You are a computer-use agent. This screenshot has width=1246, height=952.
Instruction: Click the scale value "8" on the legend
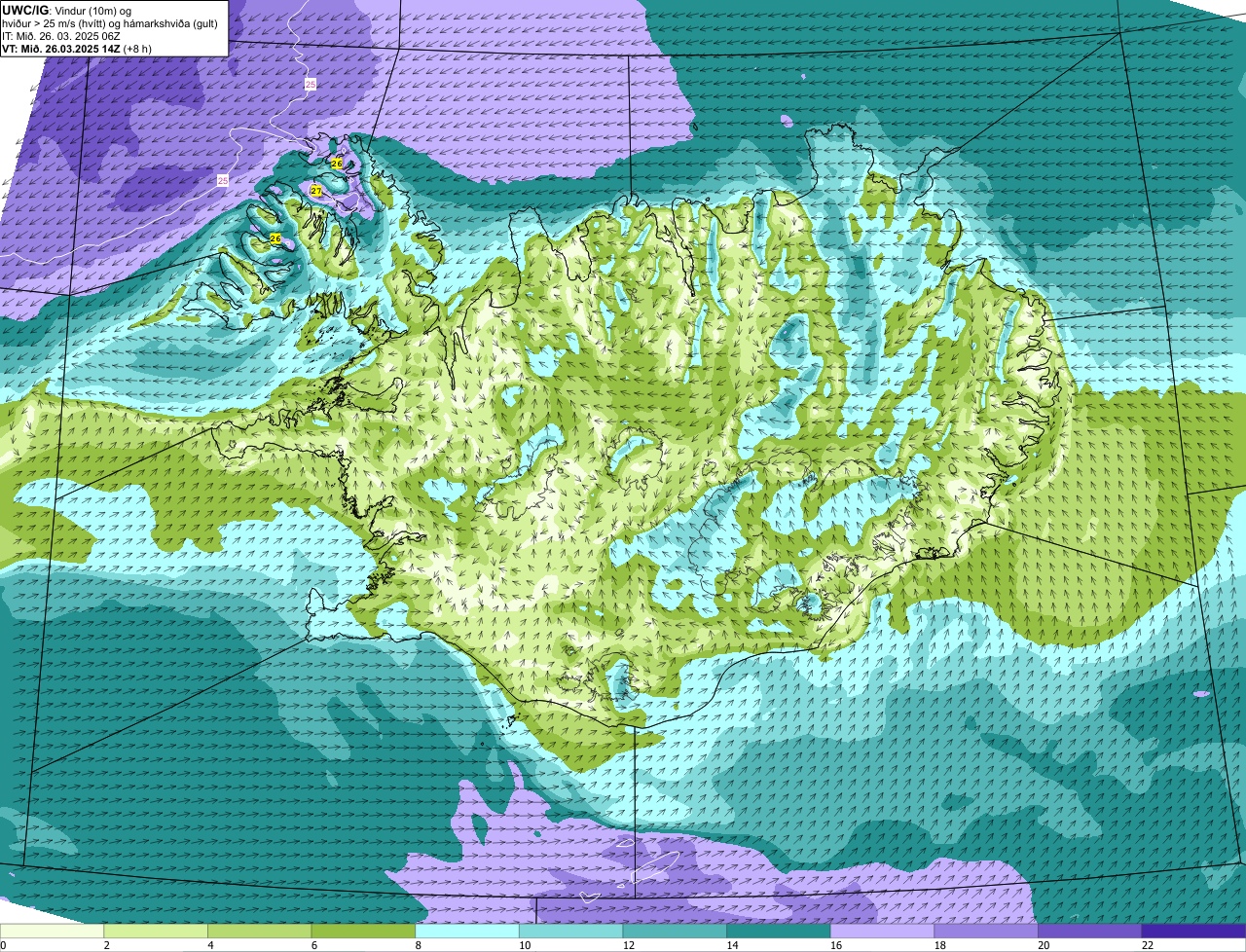418,945
